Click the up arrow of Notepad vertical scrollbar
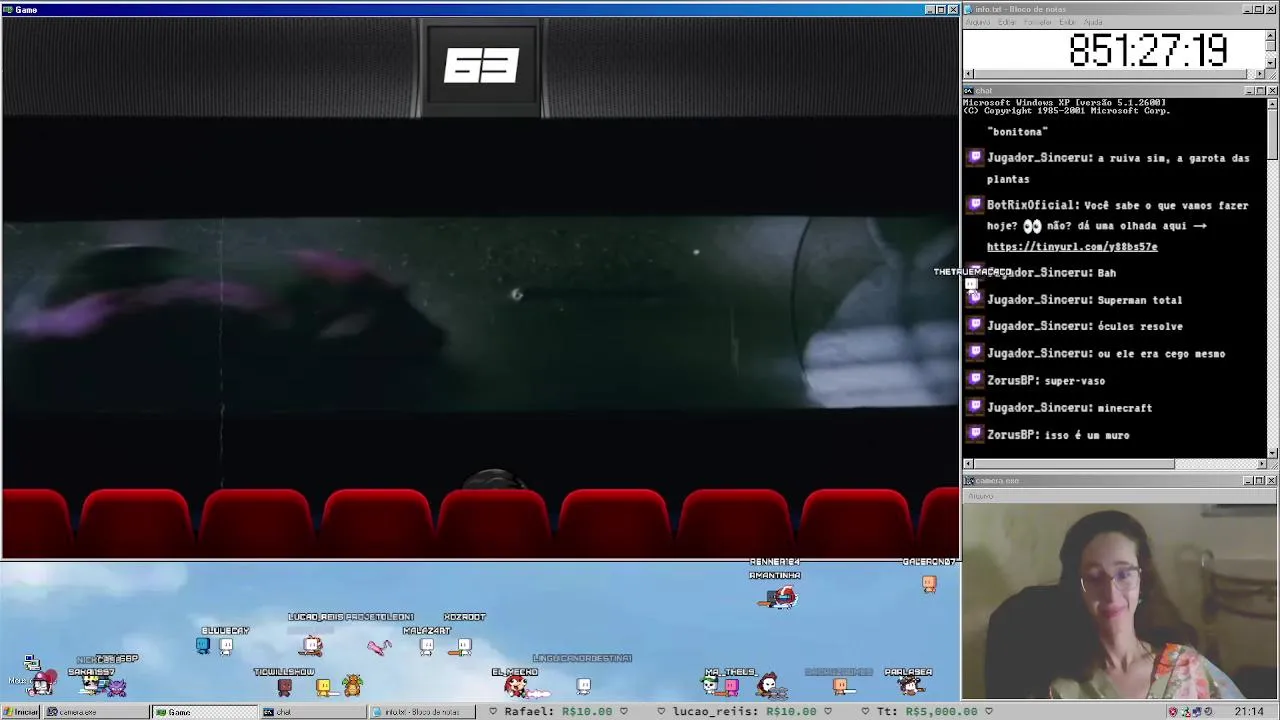Image resolution: width=1280 pixels, height=720 pixels. (x=1271, y=35)
